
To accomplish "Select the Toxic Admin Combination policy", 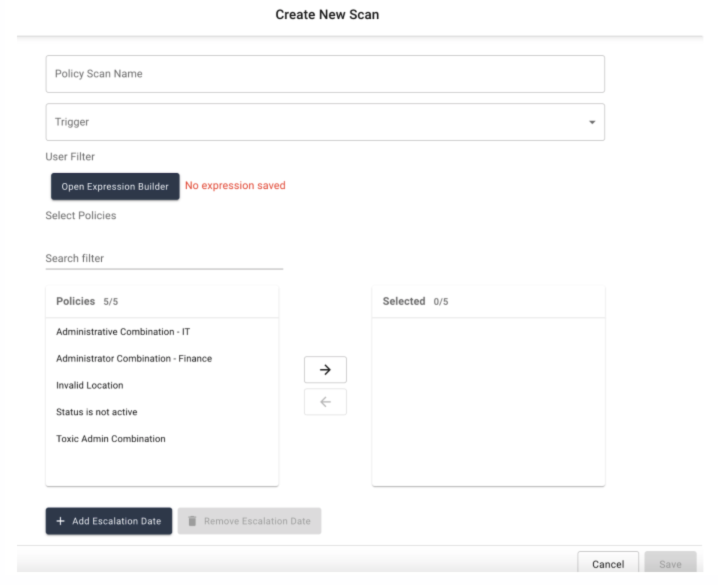I will (111, 439).
